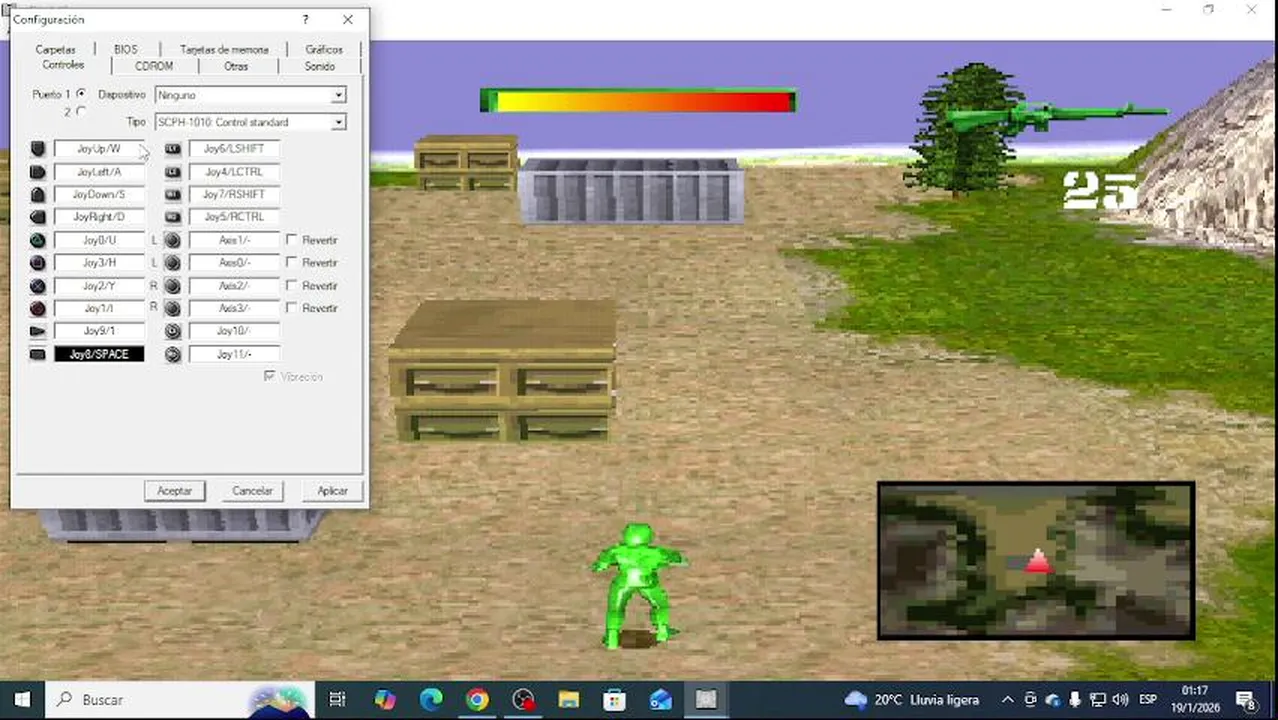
Task: Click the D-pad Right icon beside JoyRight/D
Action: tap(38, 217)
